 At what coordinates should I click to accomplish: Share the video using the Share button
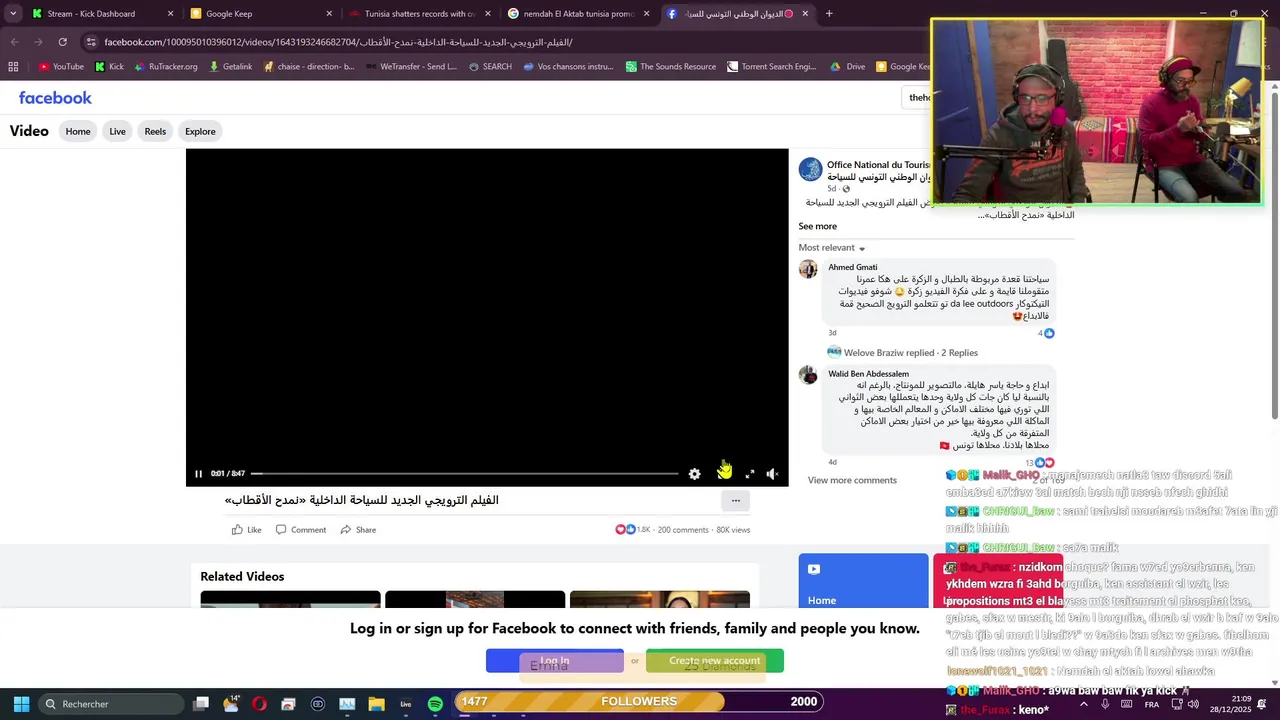pyautogui.click(x=358, y=530)
